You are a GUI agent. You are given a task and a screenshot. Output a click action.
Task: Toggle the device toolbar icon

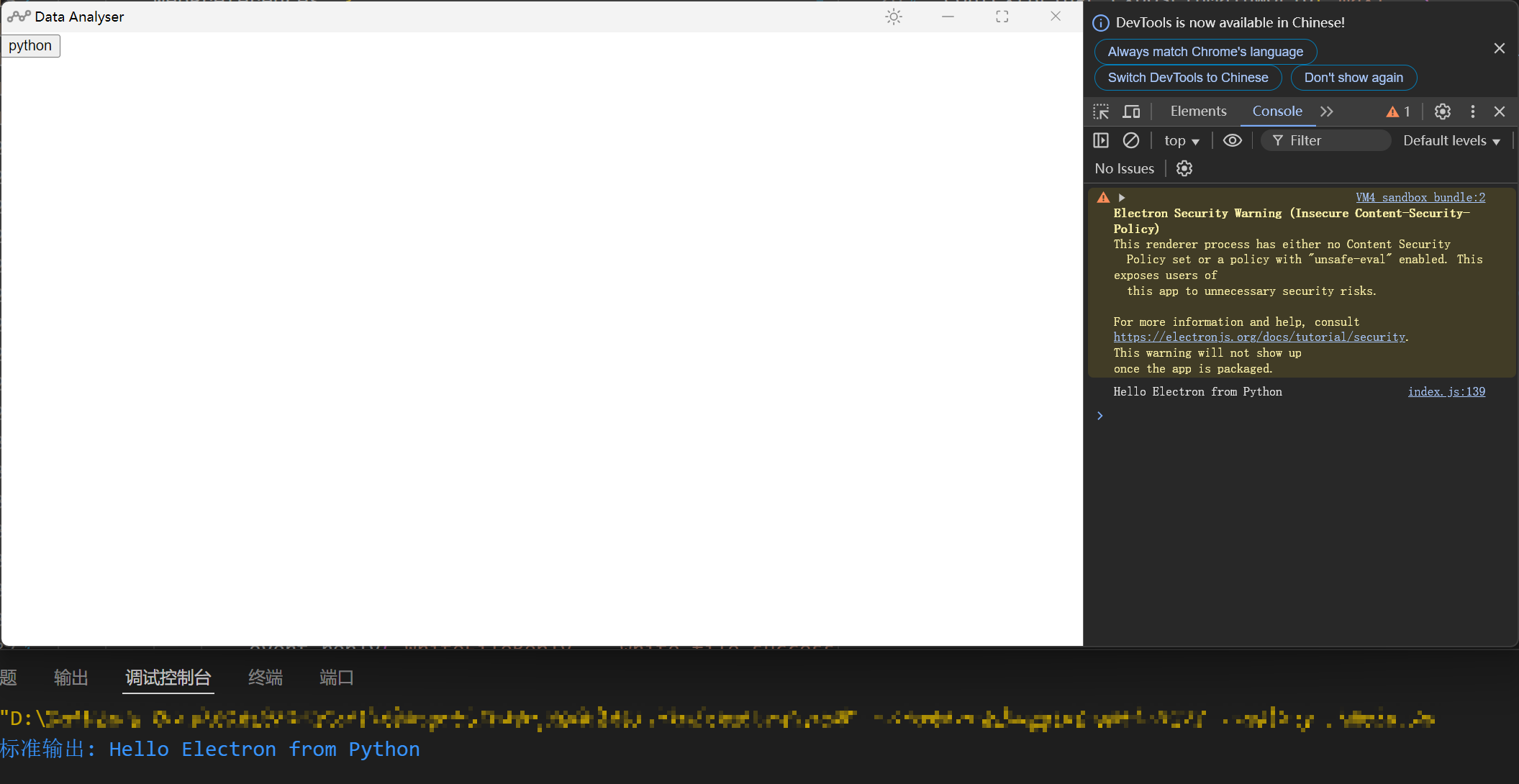click(x=1131, y=111)
